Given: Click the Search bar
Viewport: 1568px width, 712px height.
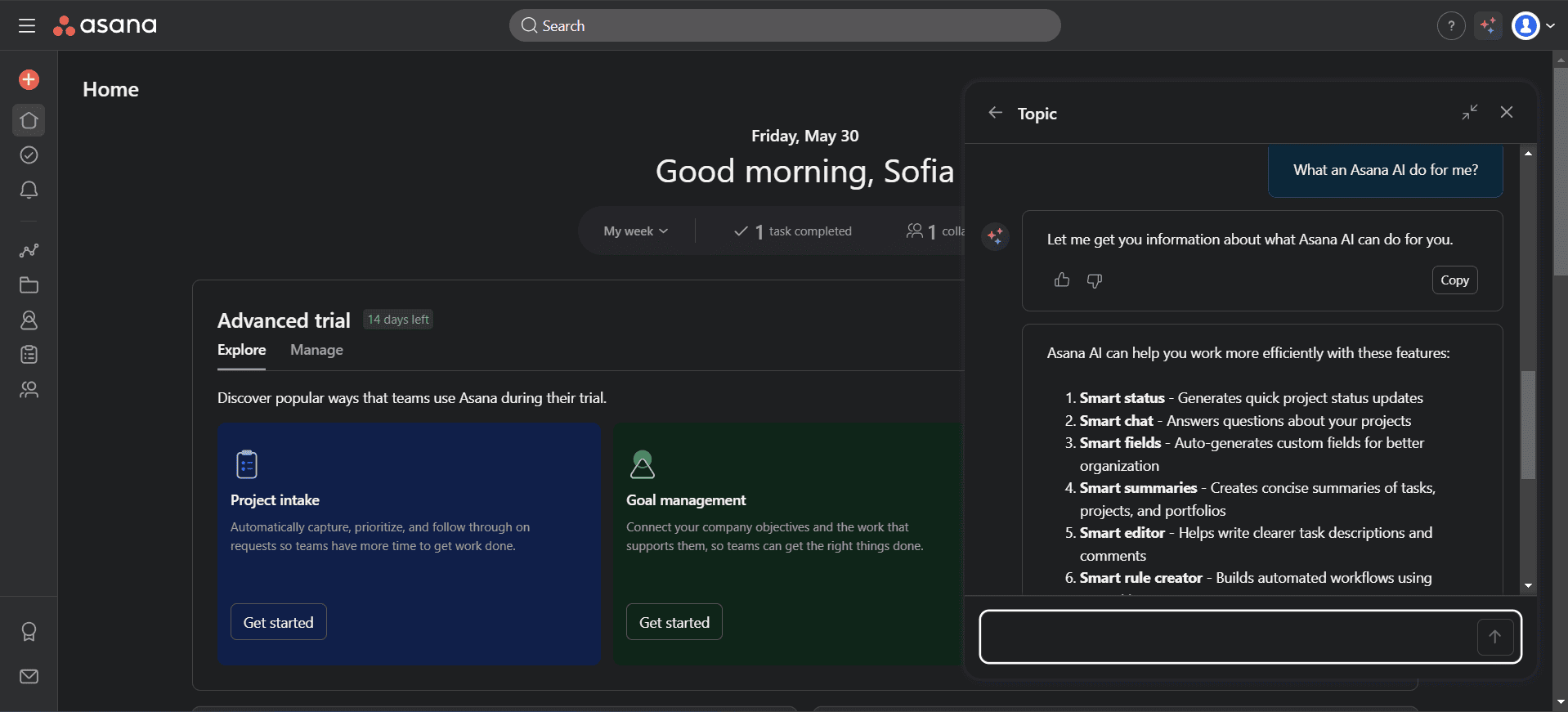Looking at the screenshot, I should point(785,25).
